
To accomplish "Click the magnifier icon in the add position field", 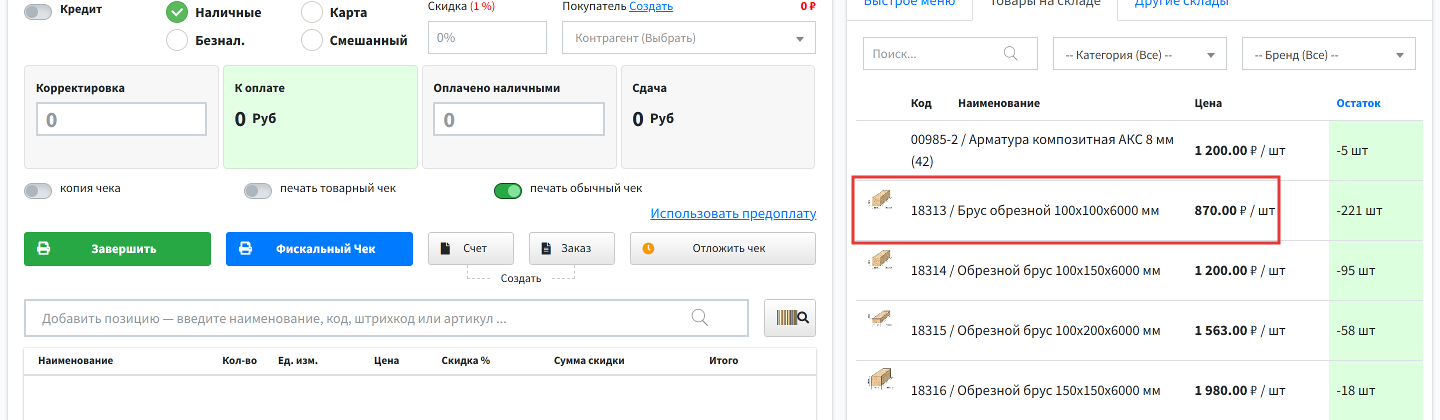I will (x=700, y=318).
